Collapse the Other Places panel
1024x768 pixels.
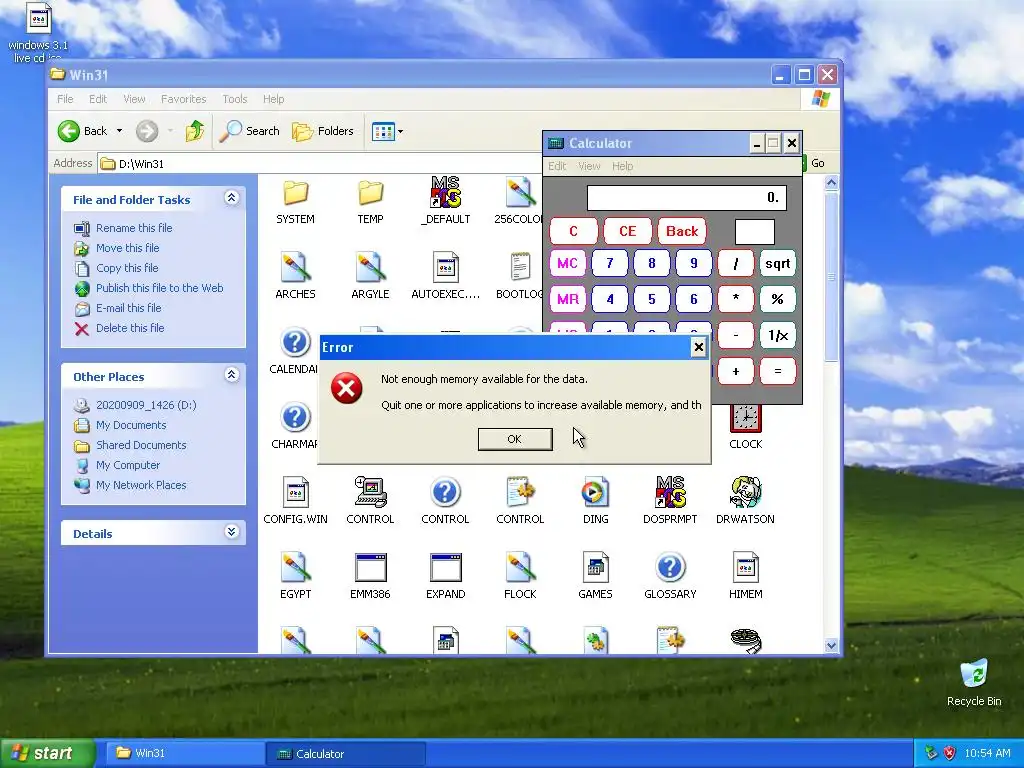pos(231,375)
